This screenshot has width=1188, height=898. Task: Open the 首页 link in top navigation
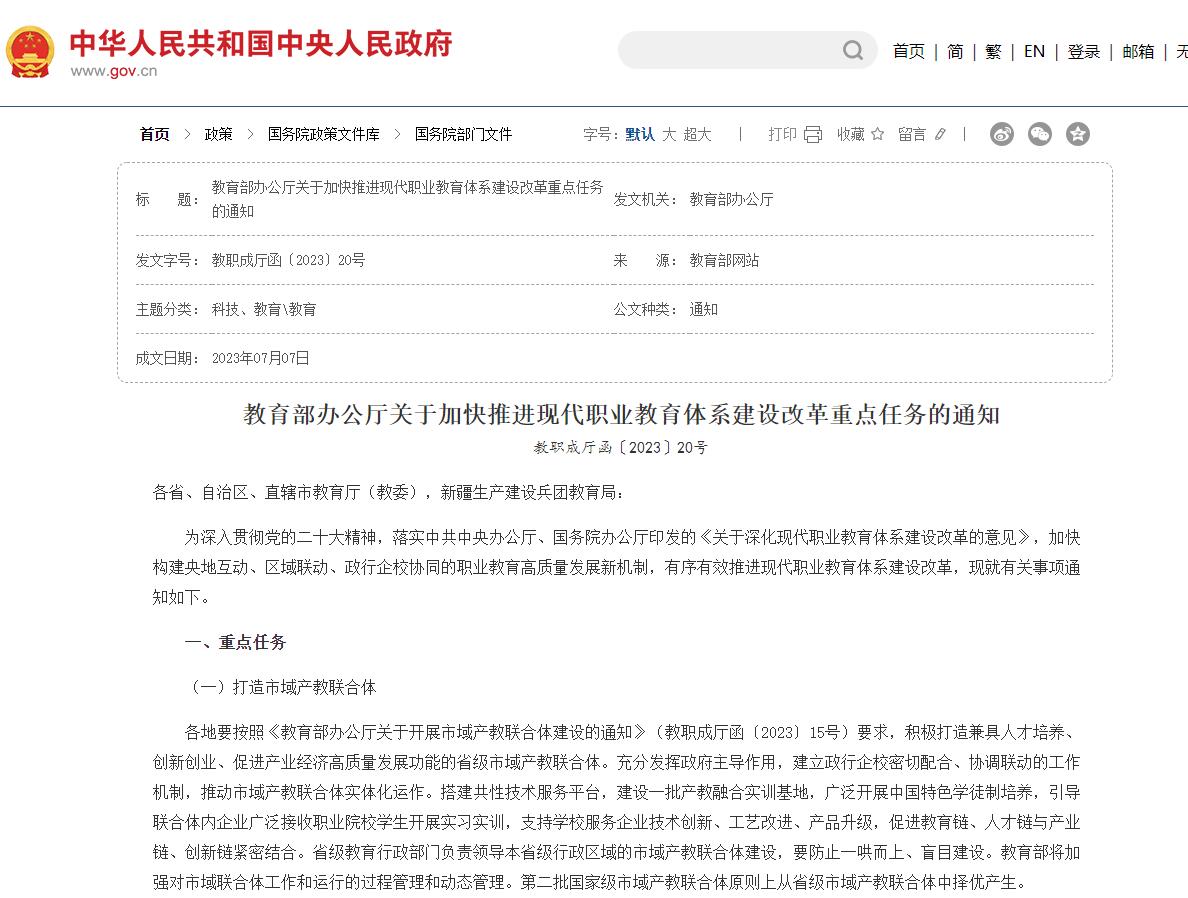(x=908, y=52)
